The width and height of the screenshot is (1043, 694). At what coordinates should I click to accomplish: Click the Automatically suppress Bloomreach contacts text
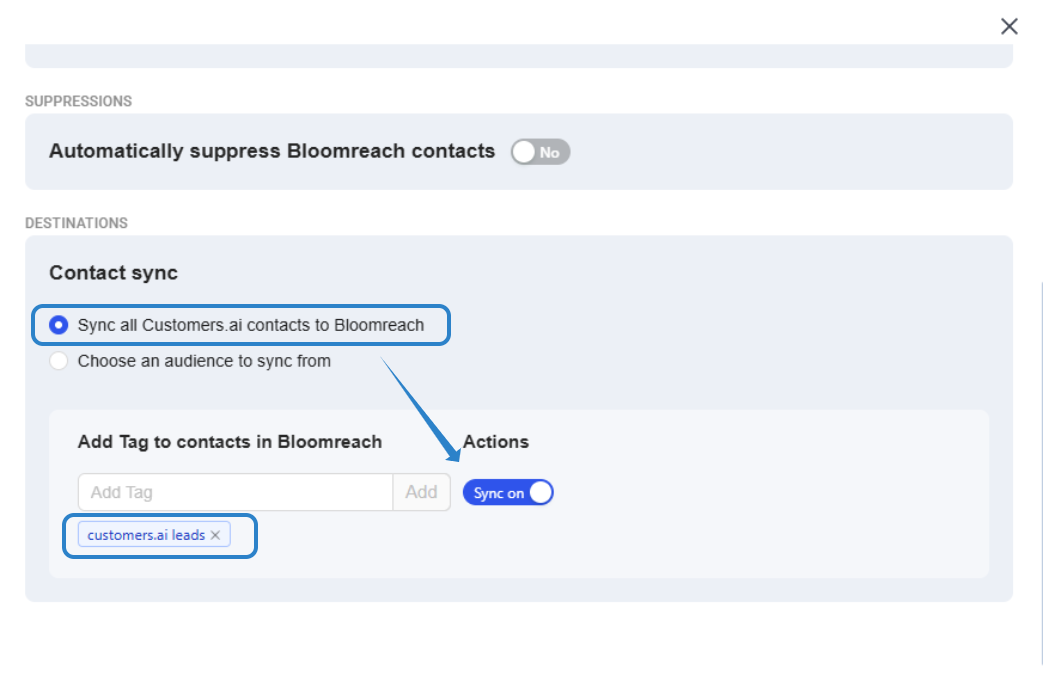point(271,151)
